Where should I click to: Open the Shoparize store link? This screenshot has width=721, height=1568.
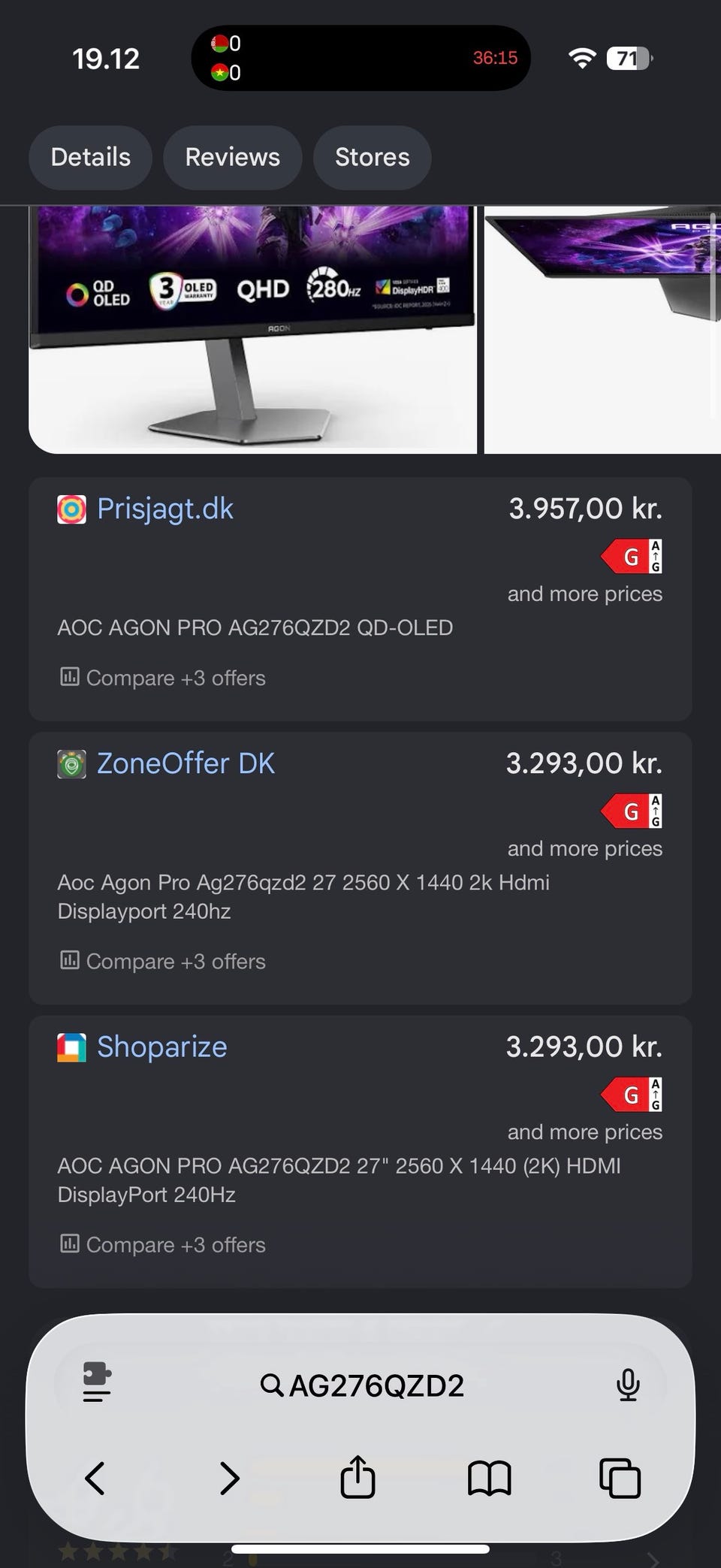[161, 1047]
